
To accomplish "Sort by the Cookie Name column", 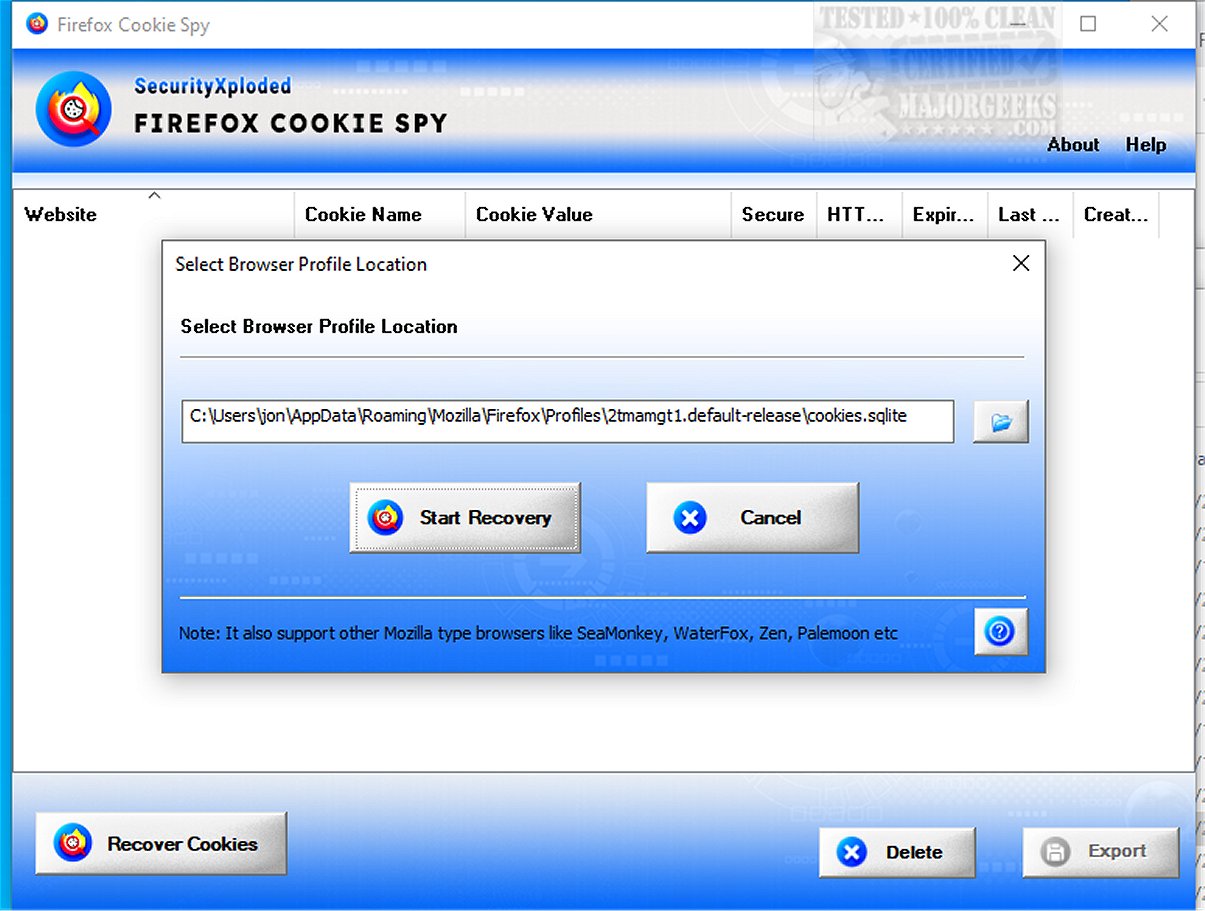I will tap(380, 214).
